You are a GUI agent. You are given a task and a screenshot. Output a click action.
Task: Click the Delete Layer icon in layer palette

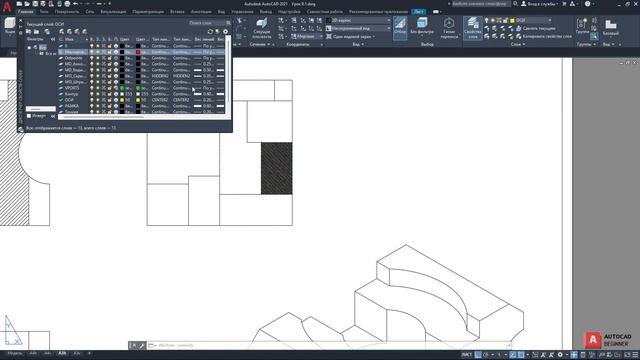click(x=77, y=31)
